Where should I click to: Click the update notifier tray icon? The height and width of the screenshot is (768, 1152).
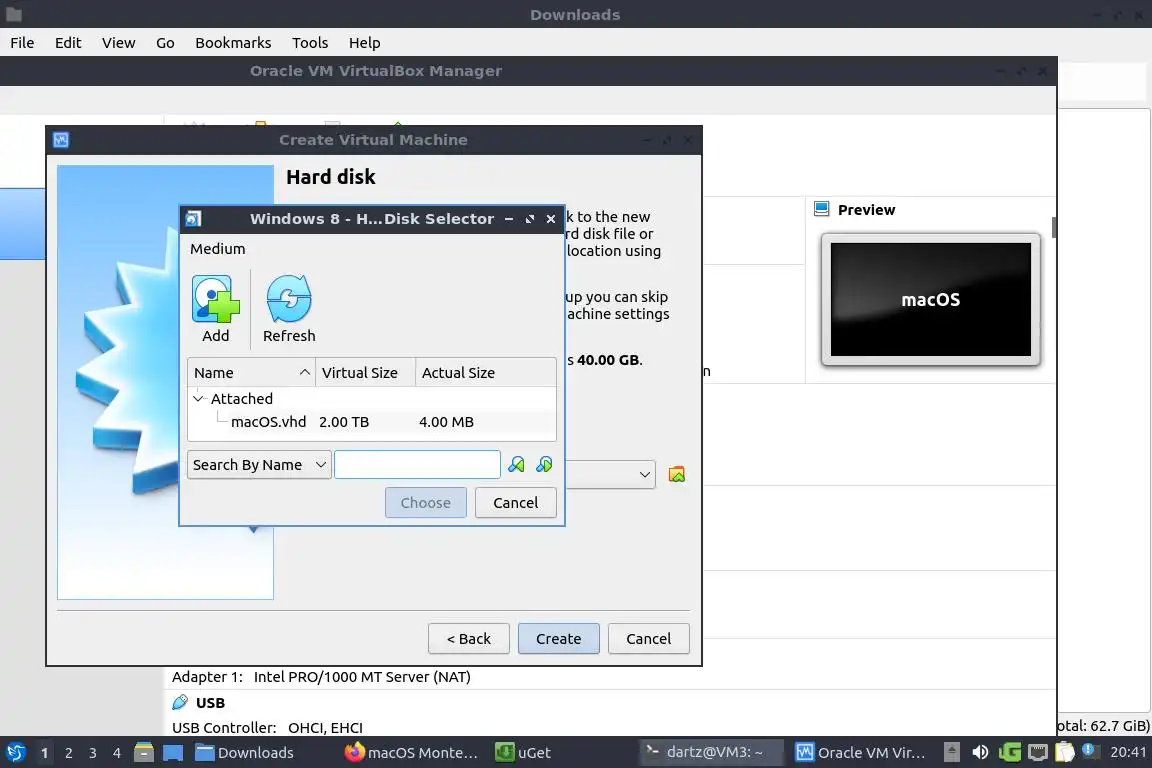pos(1090,750)
